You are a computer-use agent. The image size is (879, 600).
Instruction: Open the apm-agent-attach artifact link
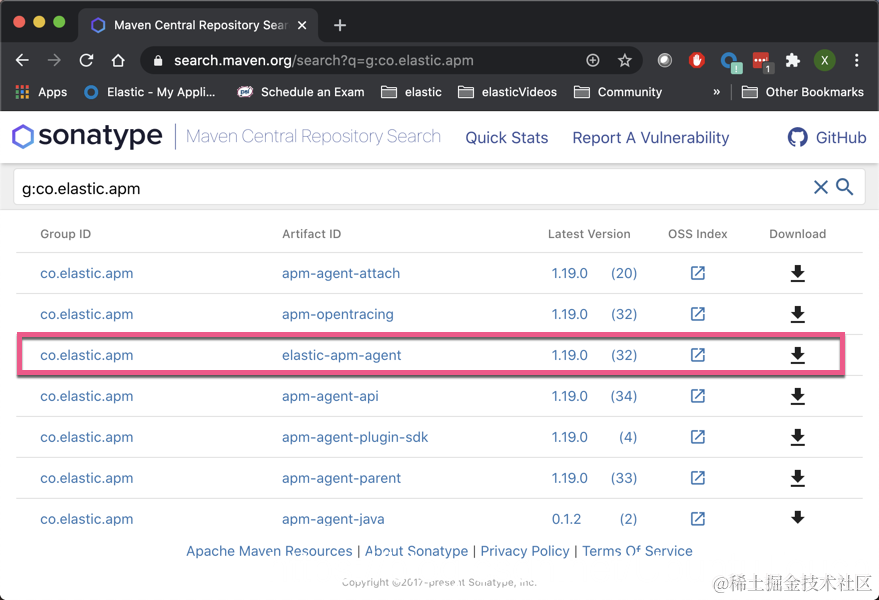tap(341, 273)
